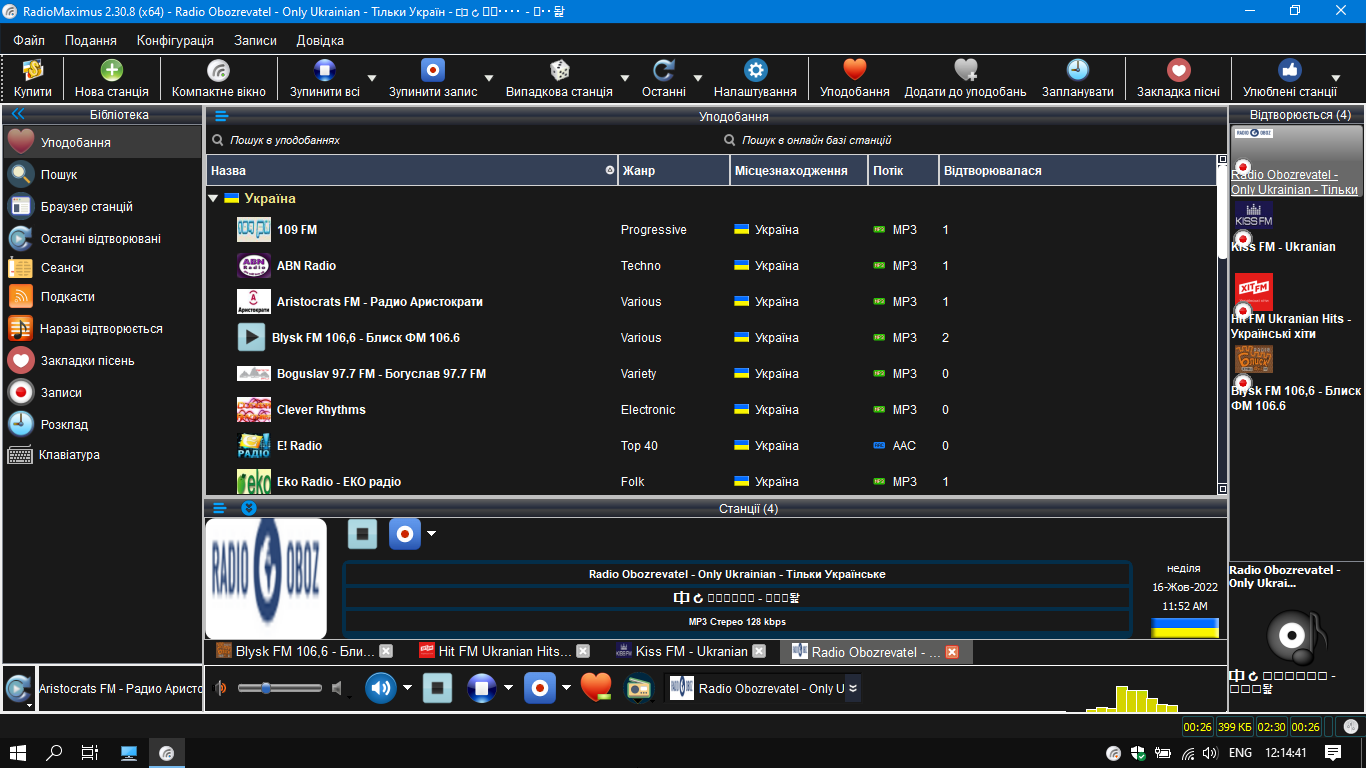The width and height of the screenshot is (1366, 768).
Task: Open the Windows Start menu
Action: coord(17,753)
